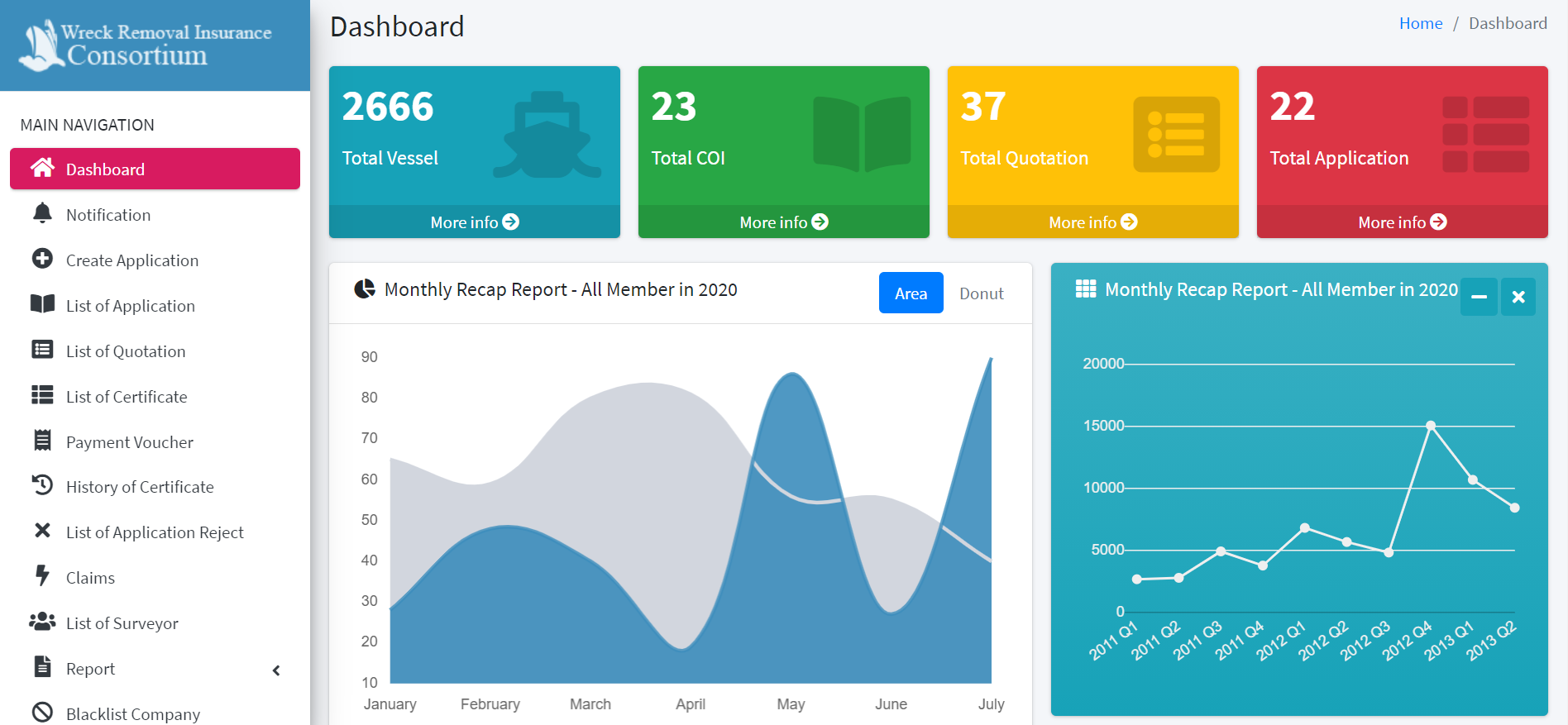Click the Home breadcrumb link
1568x725 pixels.
pyautogui.click(x=1420, y=24)
